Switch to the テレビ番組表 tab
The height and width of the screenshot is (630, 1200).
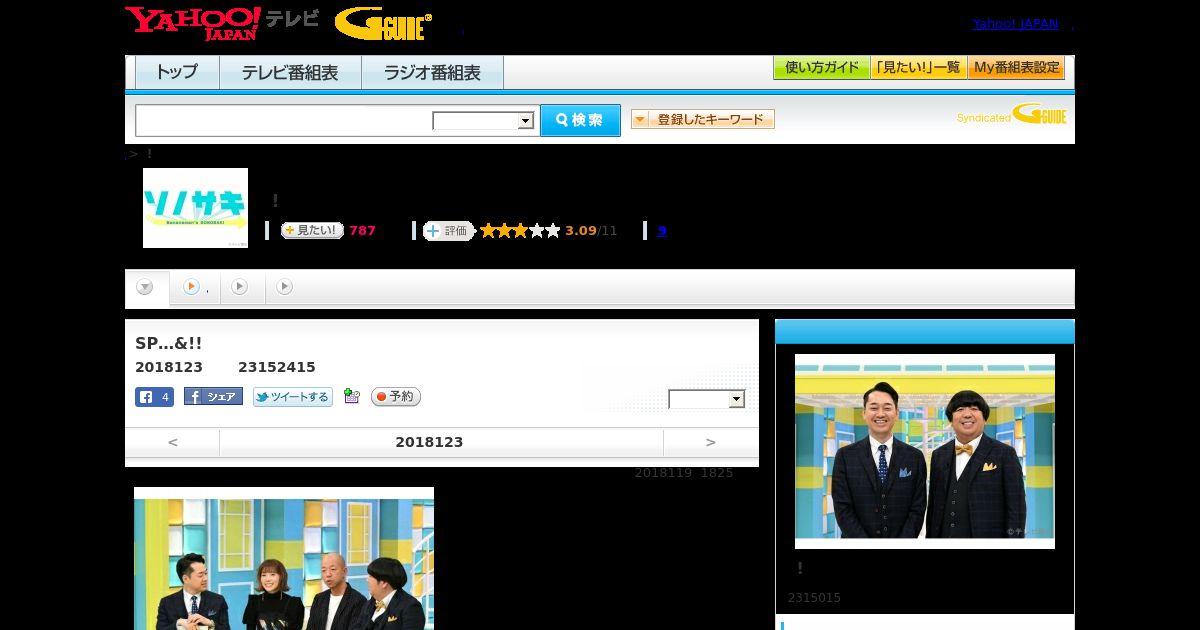290,72
